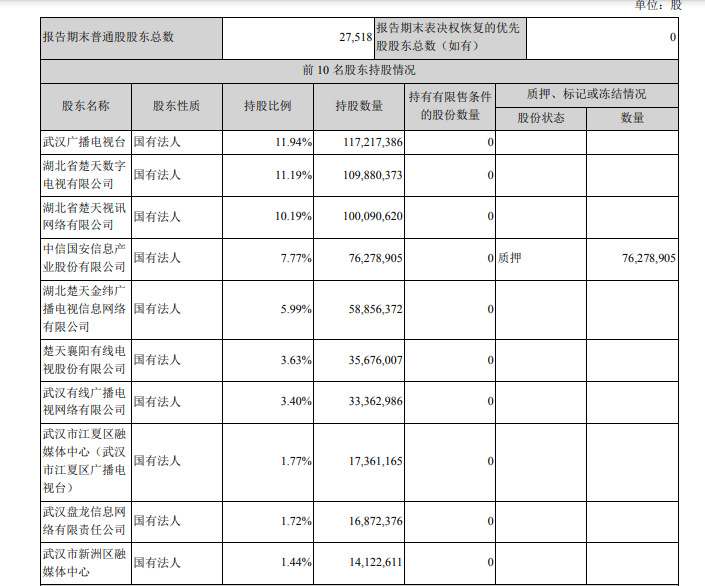Click shareholder 武汉盘龙信息网络有限责任公司

click(x=84, y=521)
